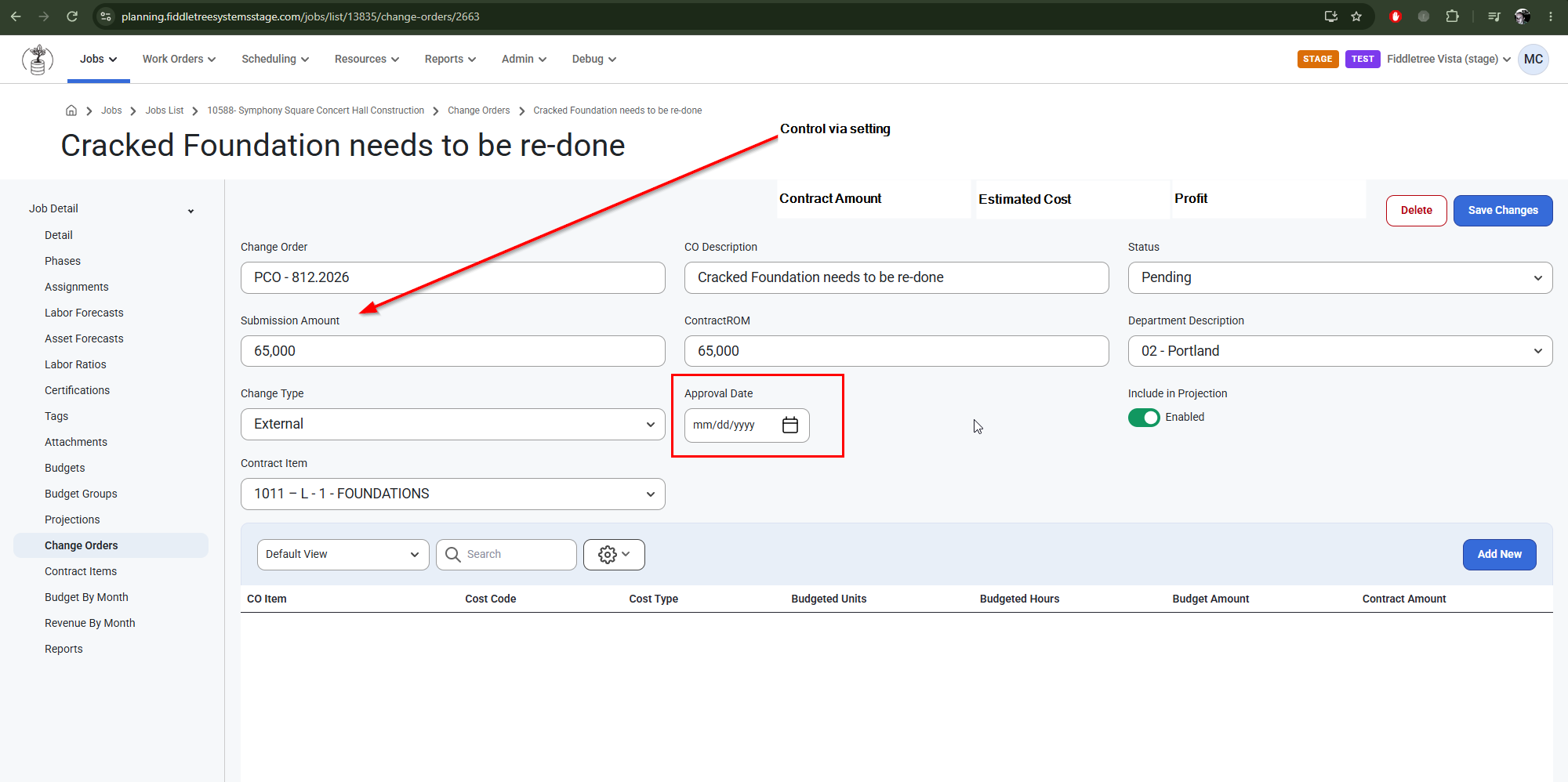Open the Status dropdown showing Pending

1340,277
